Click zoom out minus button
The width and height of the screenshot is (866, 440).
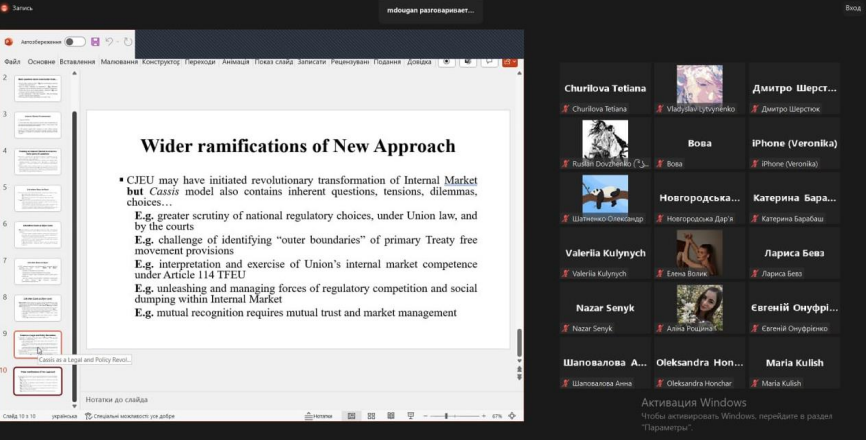tap(425, 416)
